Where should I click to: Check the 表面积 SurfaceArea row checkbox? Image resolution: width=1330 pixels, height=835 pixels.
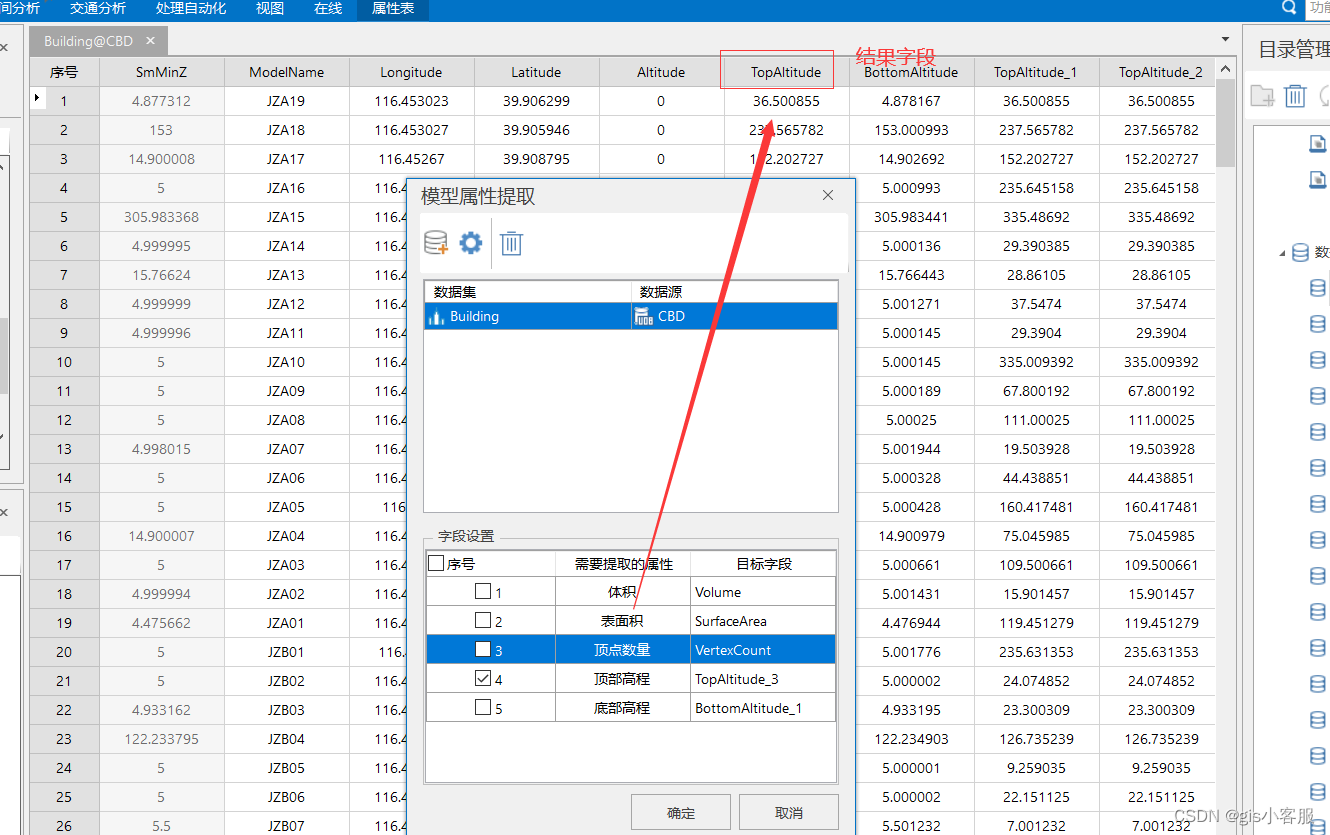click(x=483, y=621)
